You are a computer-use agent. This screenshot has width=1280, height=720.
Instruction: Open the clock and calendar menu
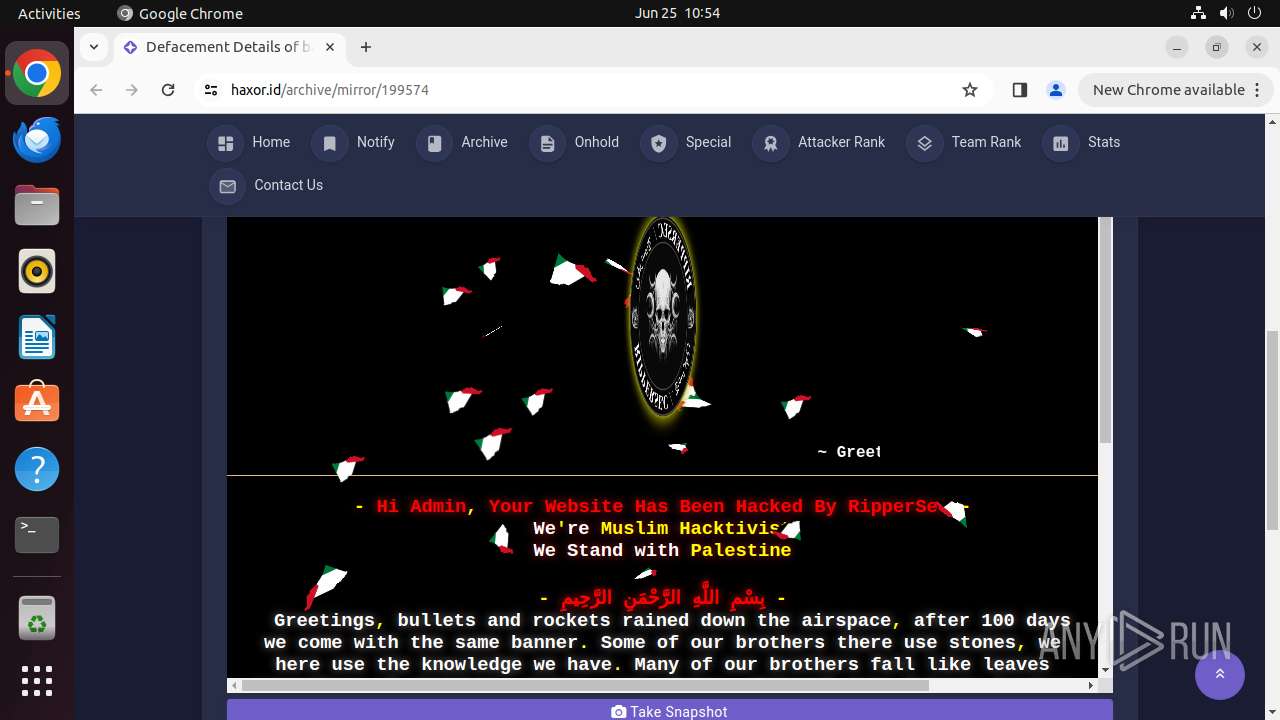(x=677, y=13)
